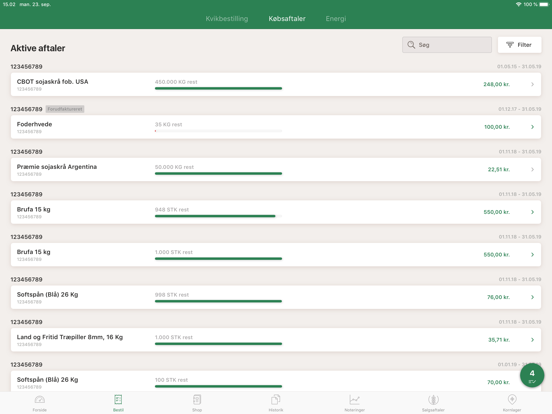Tap the Bestil icon in bottom bar

pos(118,400)
